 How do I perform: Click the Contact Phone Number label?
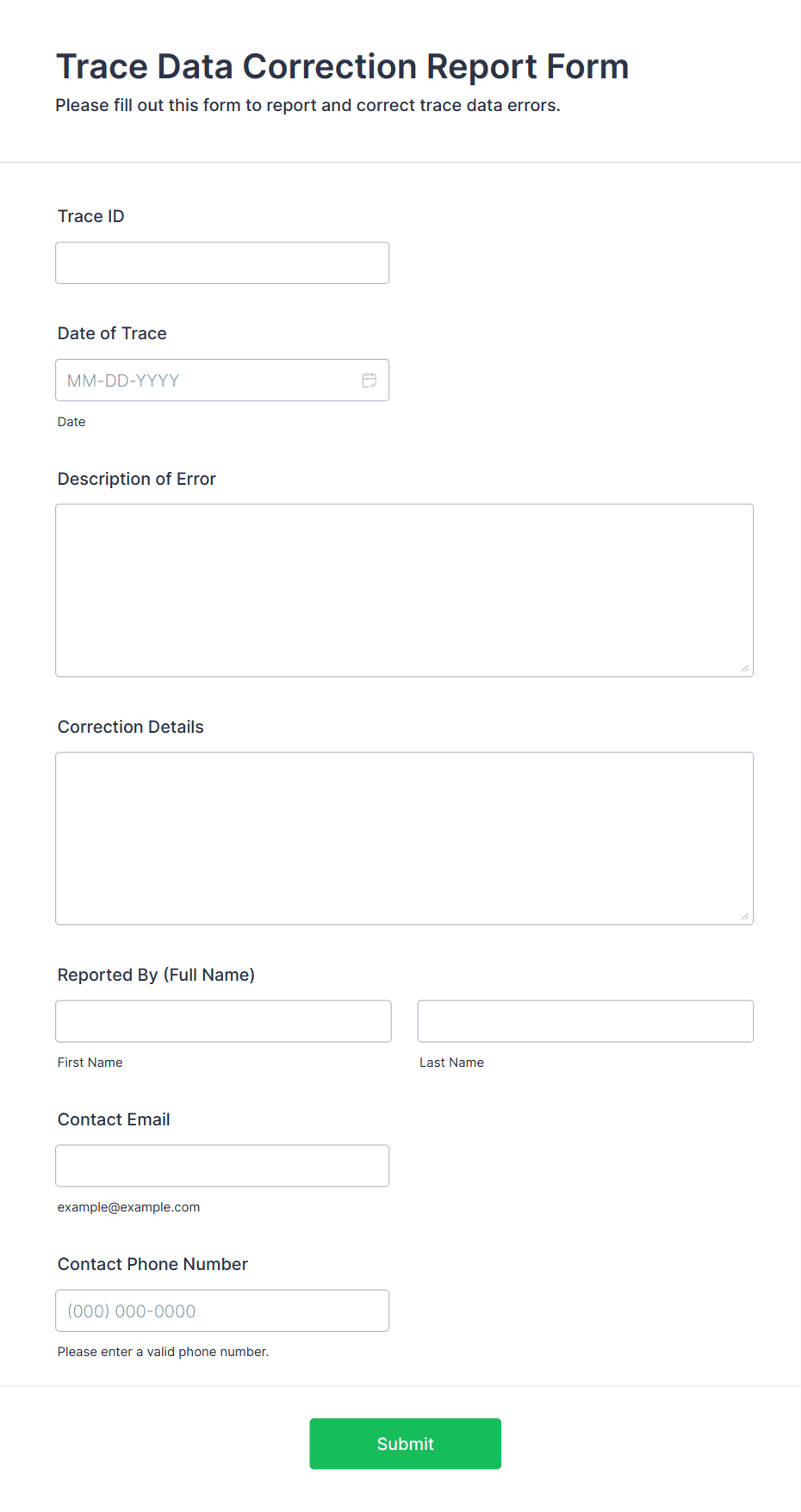152,1264
